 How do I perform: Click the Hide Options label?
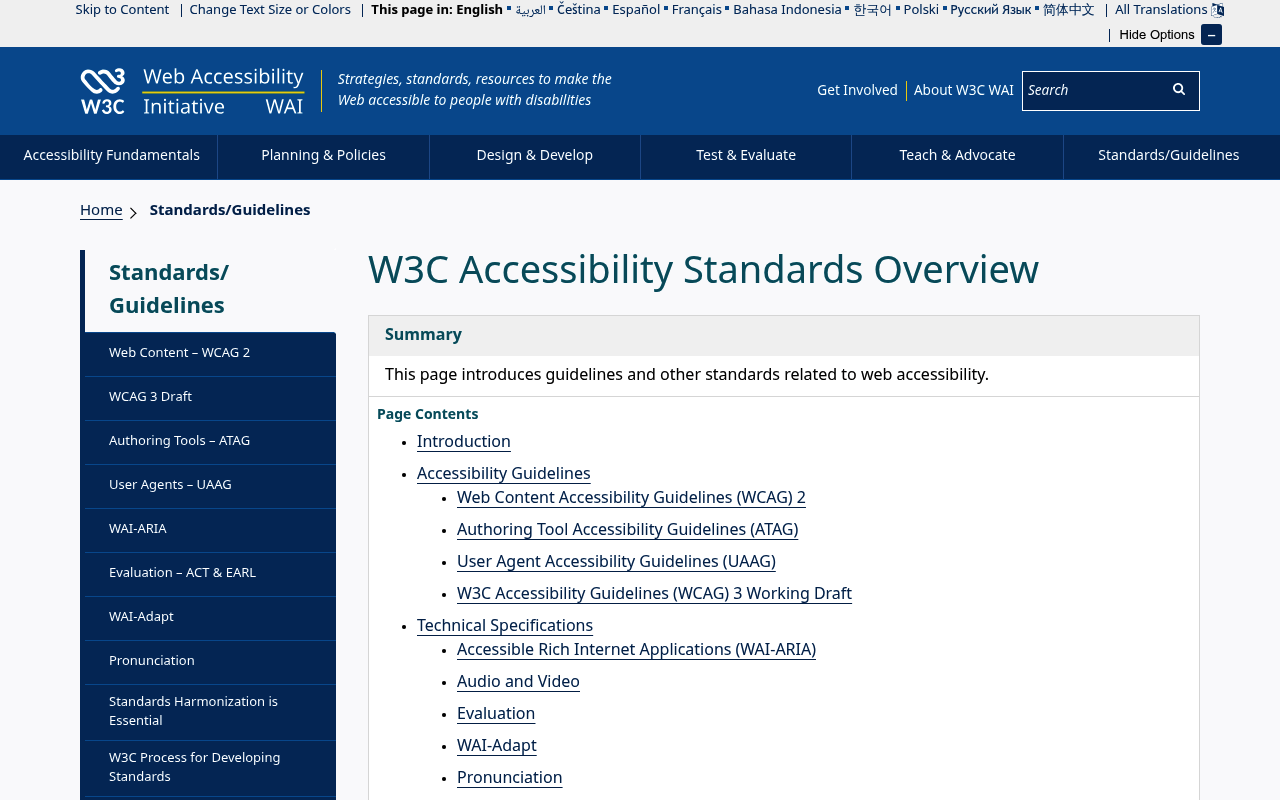pos(1157,35)
